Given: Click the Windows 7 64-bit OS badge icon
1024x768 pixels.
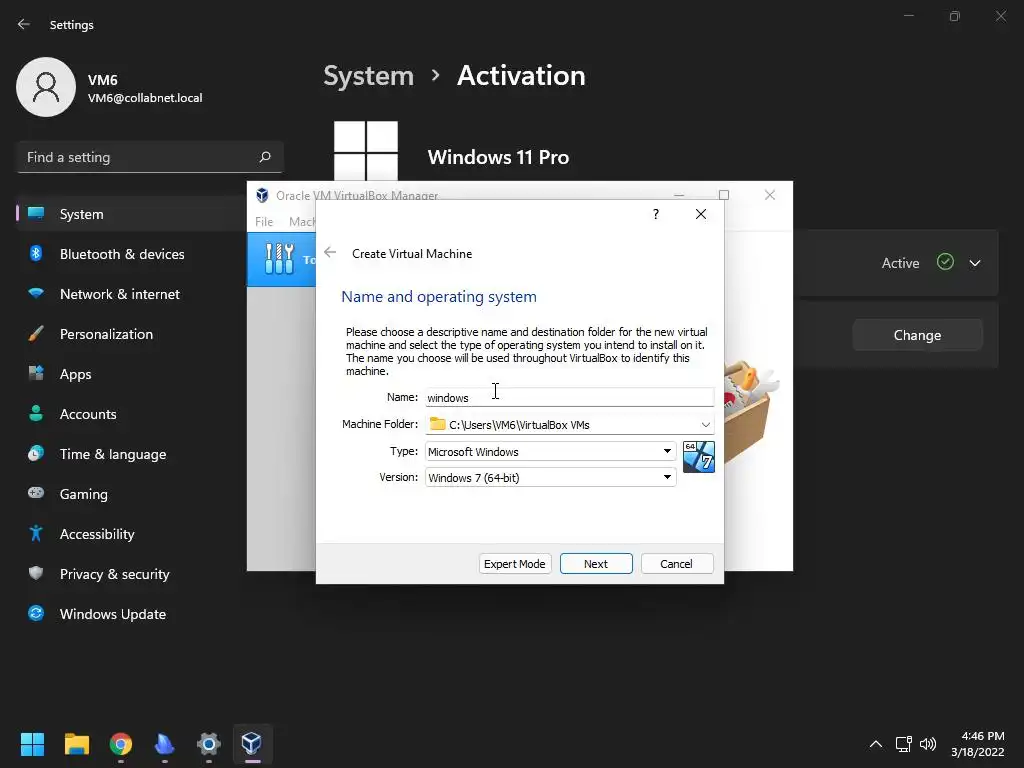Looking at the screenshot, I should [698, 456].
